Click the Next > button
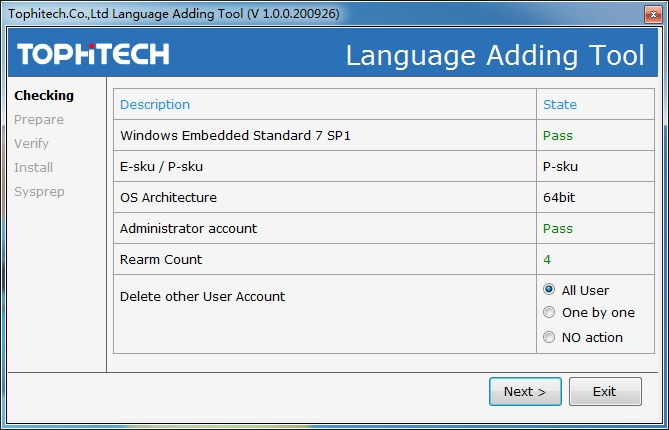The image size is (669, 430). click(525, 392)
